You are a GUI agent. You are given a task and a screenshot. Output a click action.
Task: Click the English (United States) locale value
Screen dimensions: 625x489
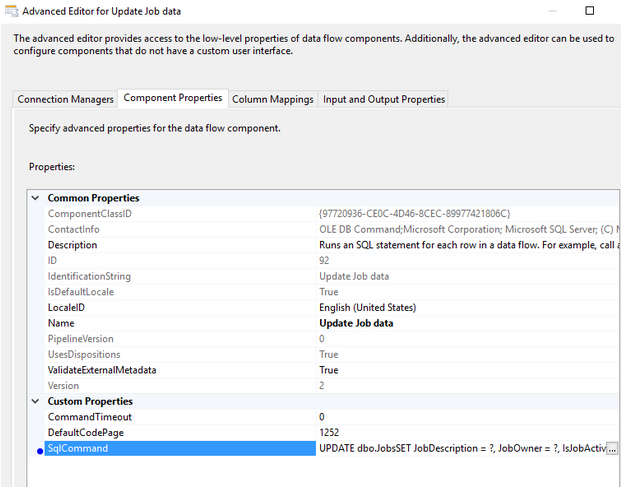[x=367, y=307]
